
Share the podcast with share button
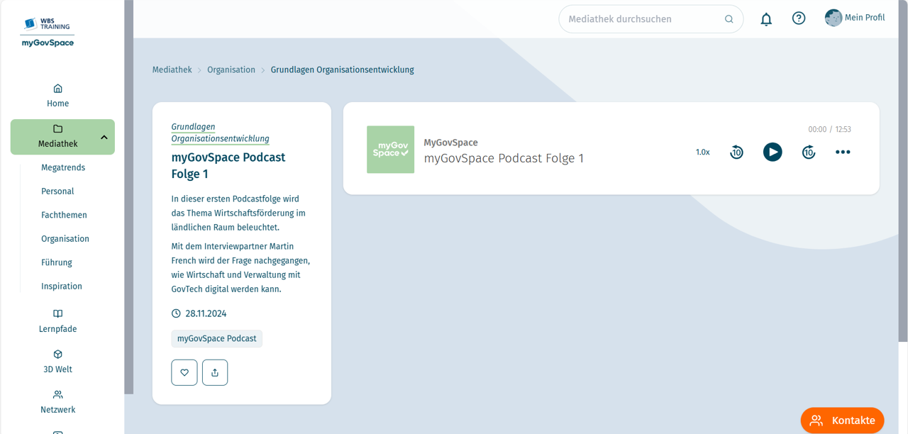coord(215,373)
